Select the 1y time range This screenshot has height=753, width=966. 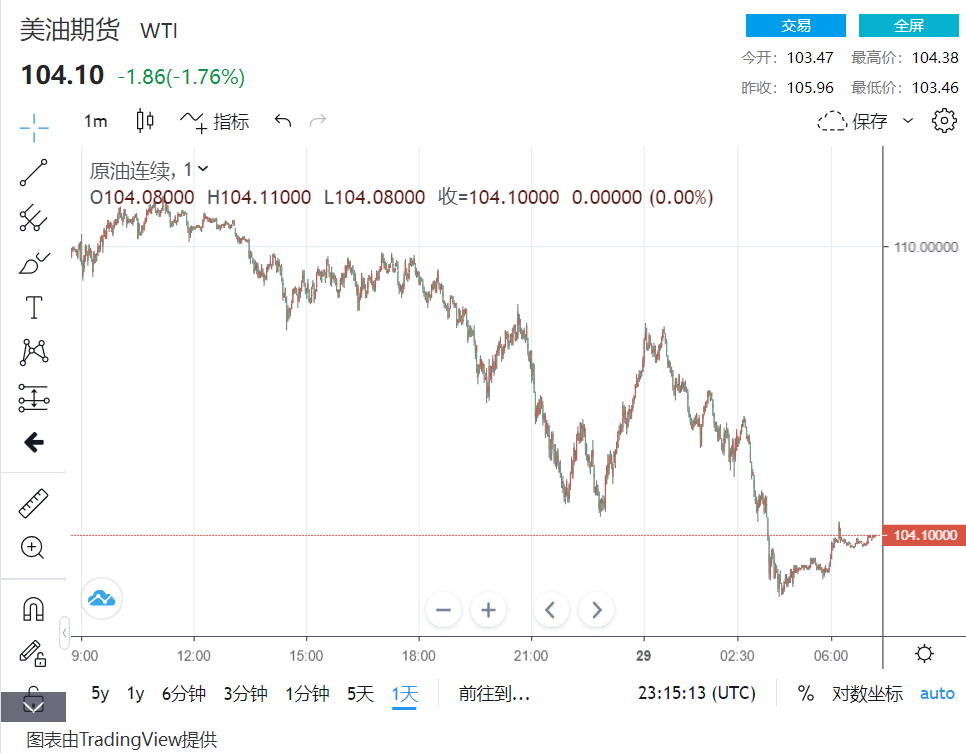click(x=135, y=693)
